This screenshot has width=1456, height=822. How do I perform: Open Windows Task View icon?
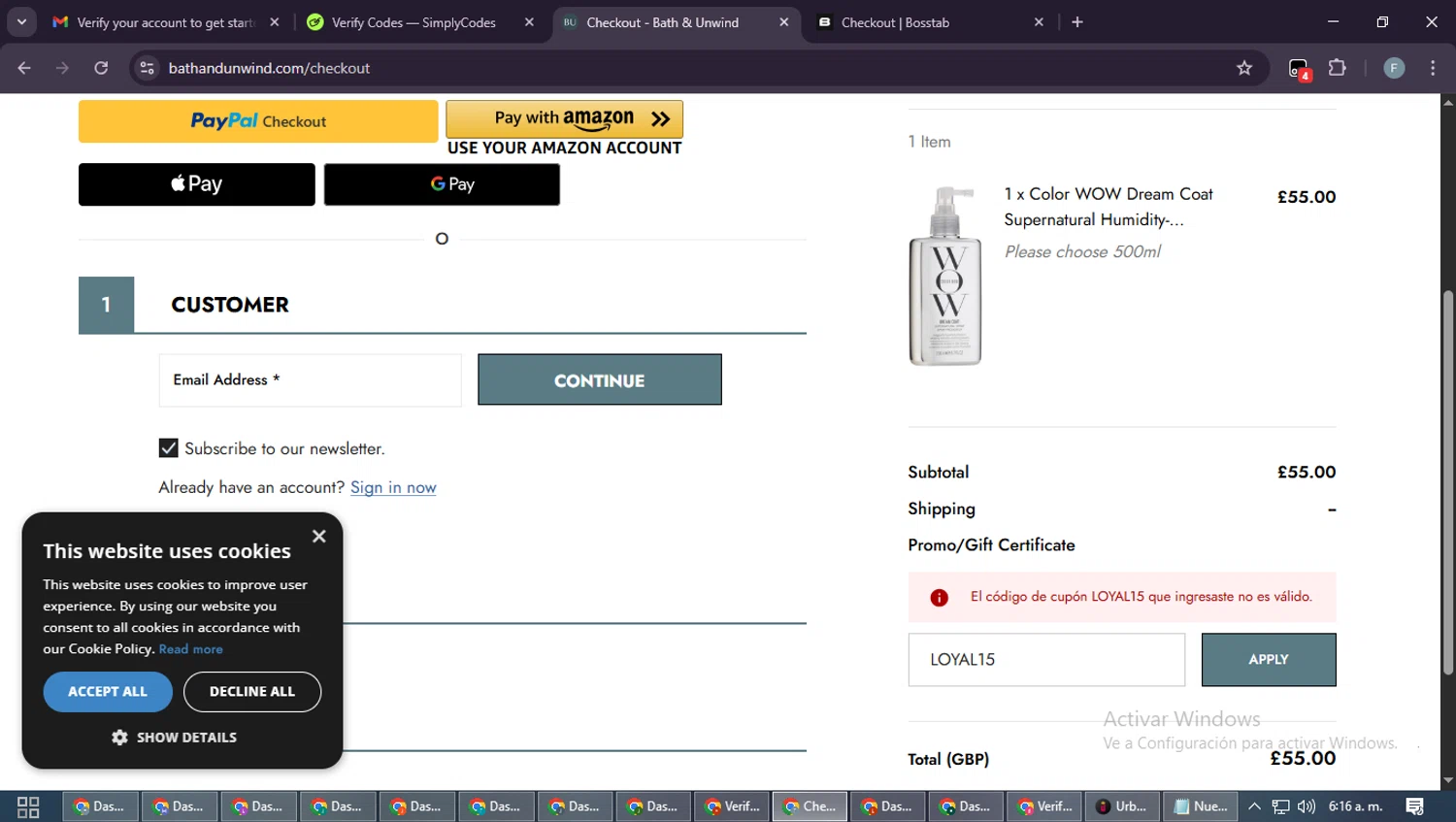tap(28, 806)
